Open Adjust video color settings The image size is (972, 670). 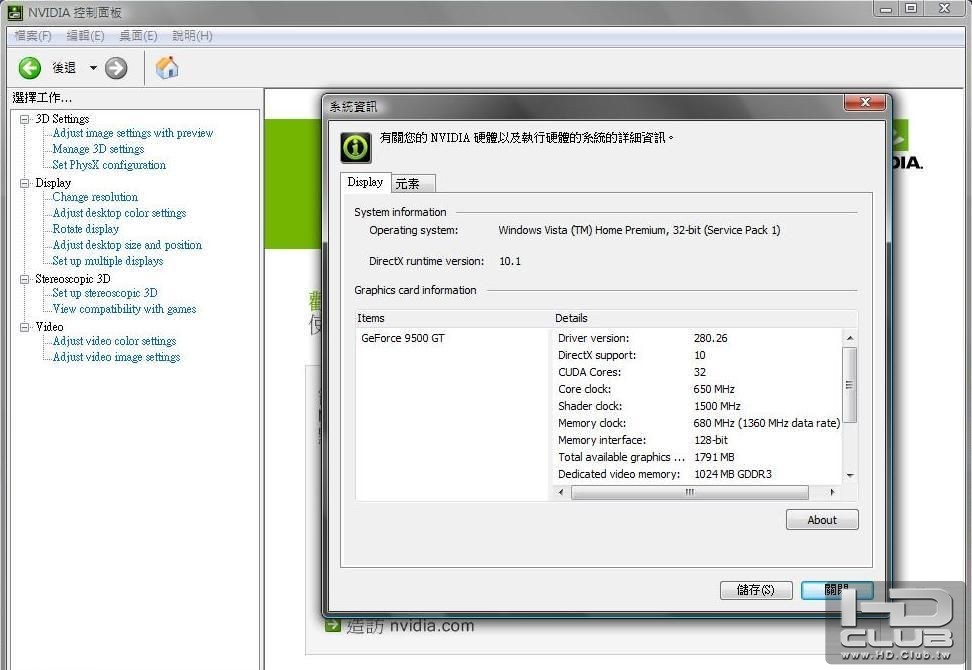click(x=114, y=342)
